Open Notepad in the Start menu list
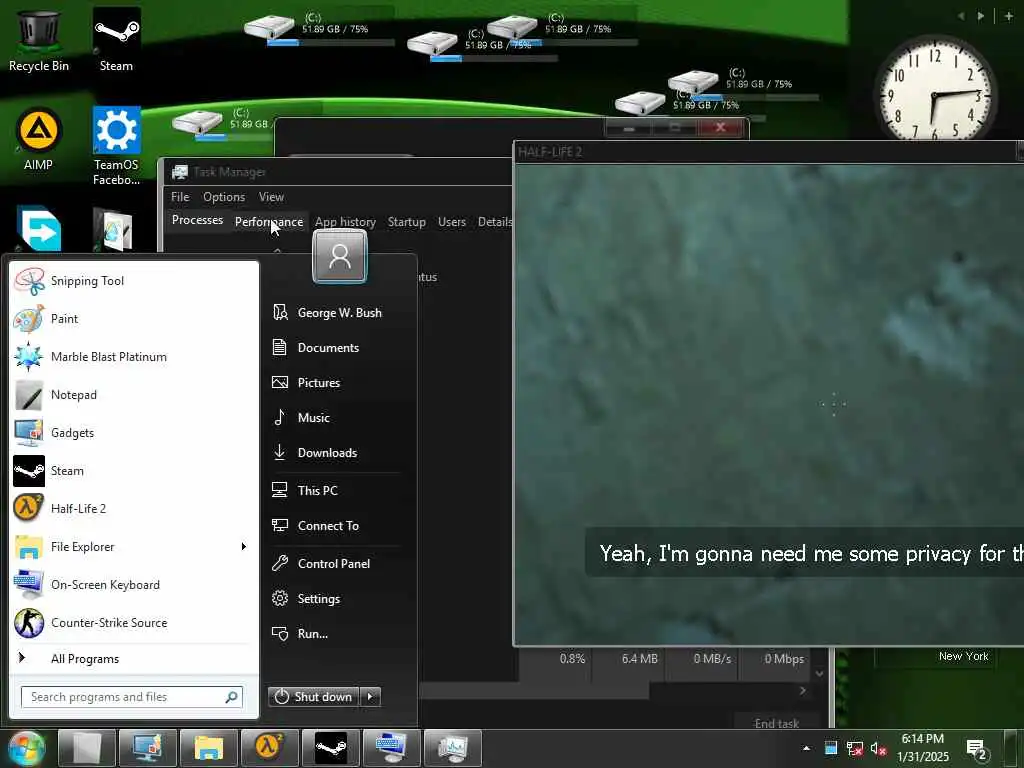 (x=134, y=394)
